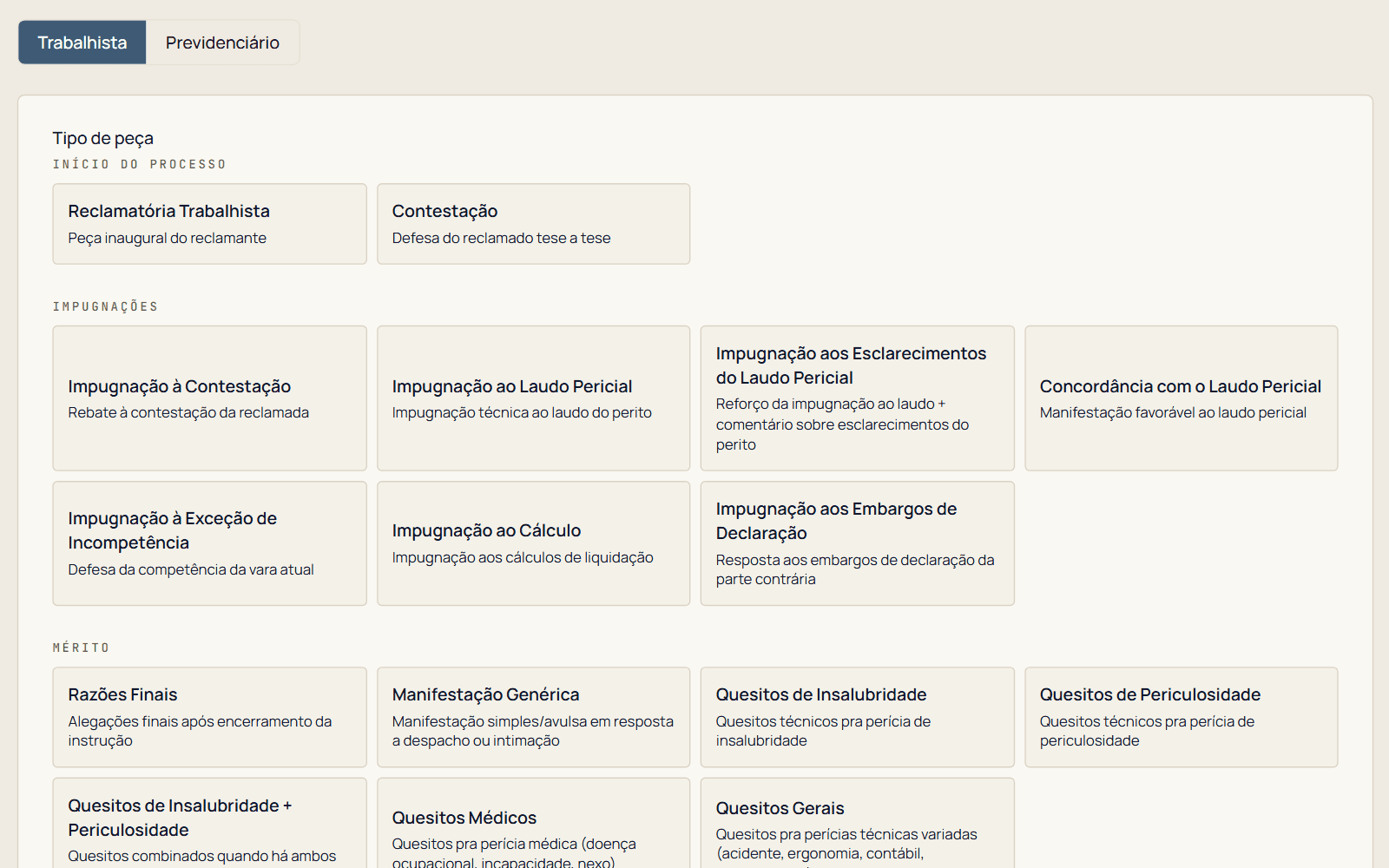Select the Quesitos de Periculosidade card
The image size is (1389, 868).
click(x=1181, y=717)
